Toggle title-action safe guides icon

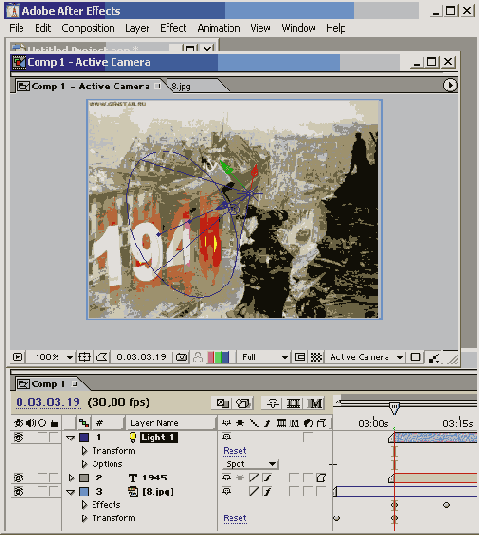[x=84, y=357]
